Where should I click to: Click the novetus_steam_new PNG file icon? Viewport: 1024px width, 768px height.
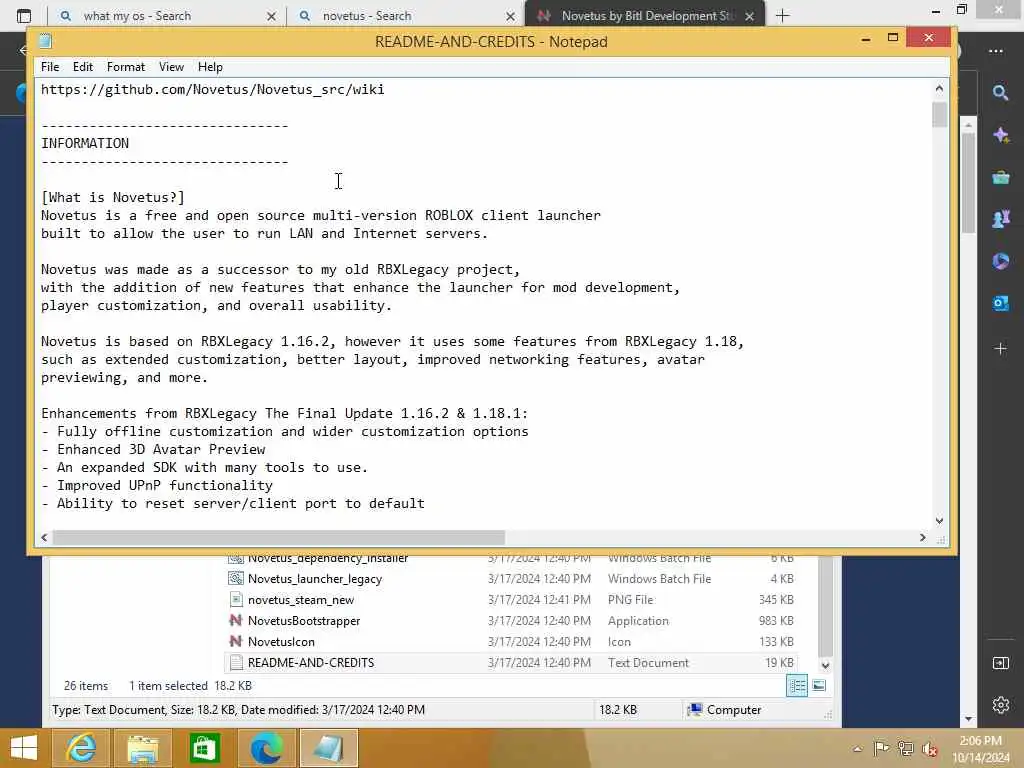tap(236, 600)
